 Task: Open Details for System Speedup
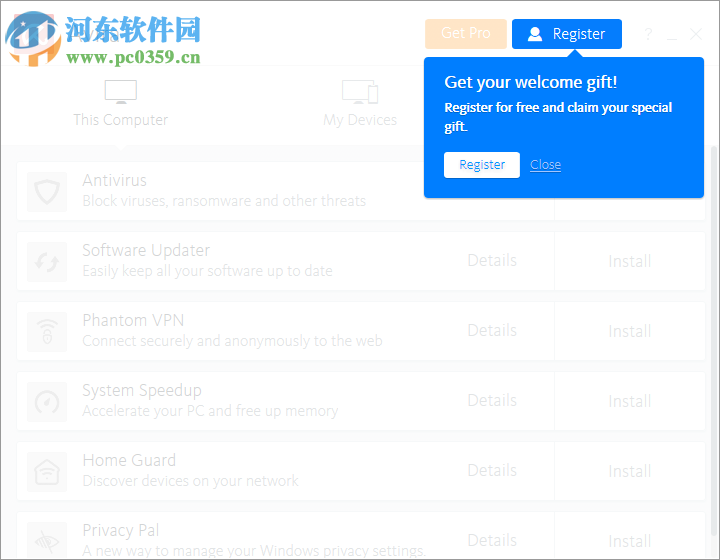click(x=492, y=401)
